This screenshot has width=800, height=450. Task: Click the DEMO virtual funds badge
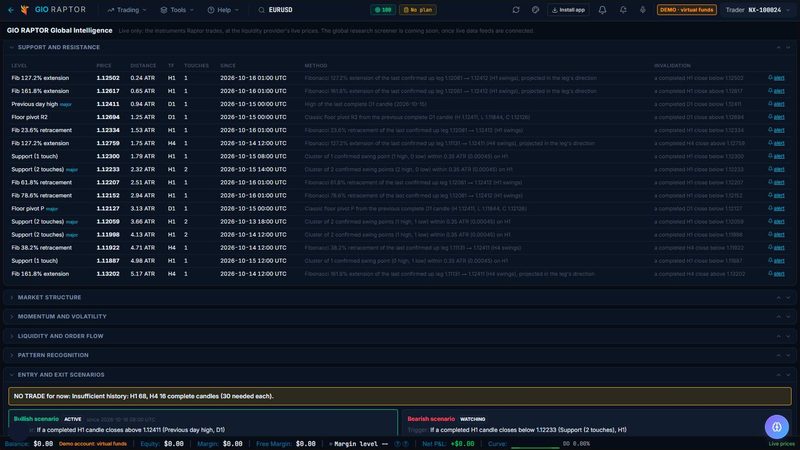(x=686, y=10)
